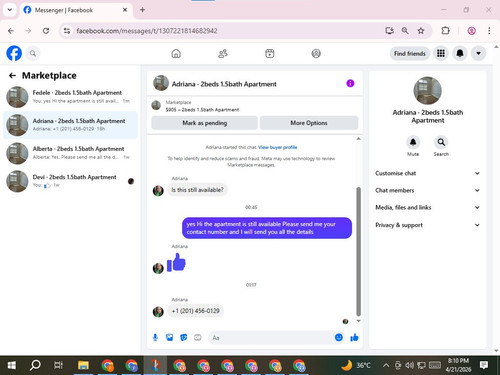Click browser Back arrow
This screenshot has width=500, height=375.
(11, 31)
